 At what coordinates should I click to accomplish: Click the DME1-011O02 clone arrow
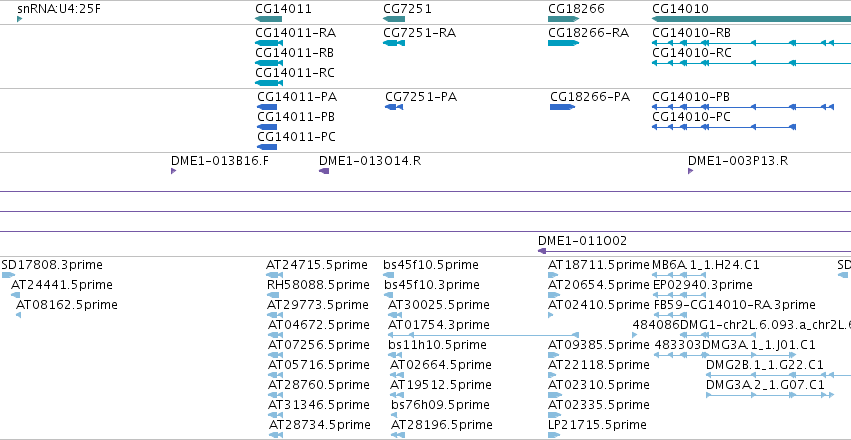(694, 251)
